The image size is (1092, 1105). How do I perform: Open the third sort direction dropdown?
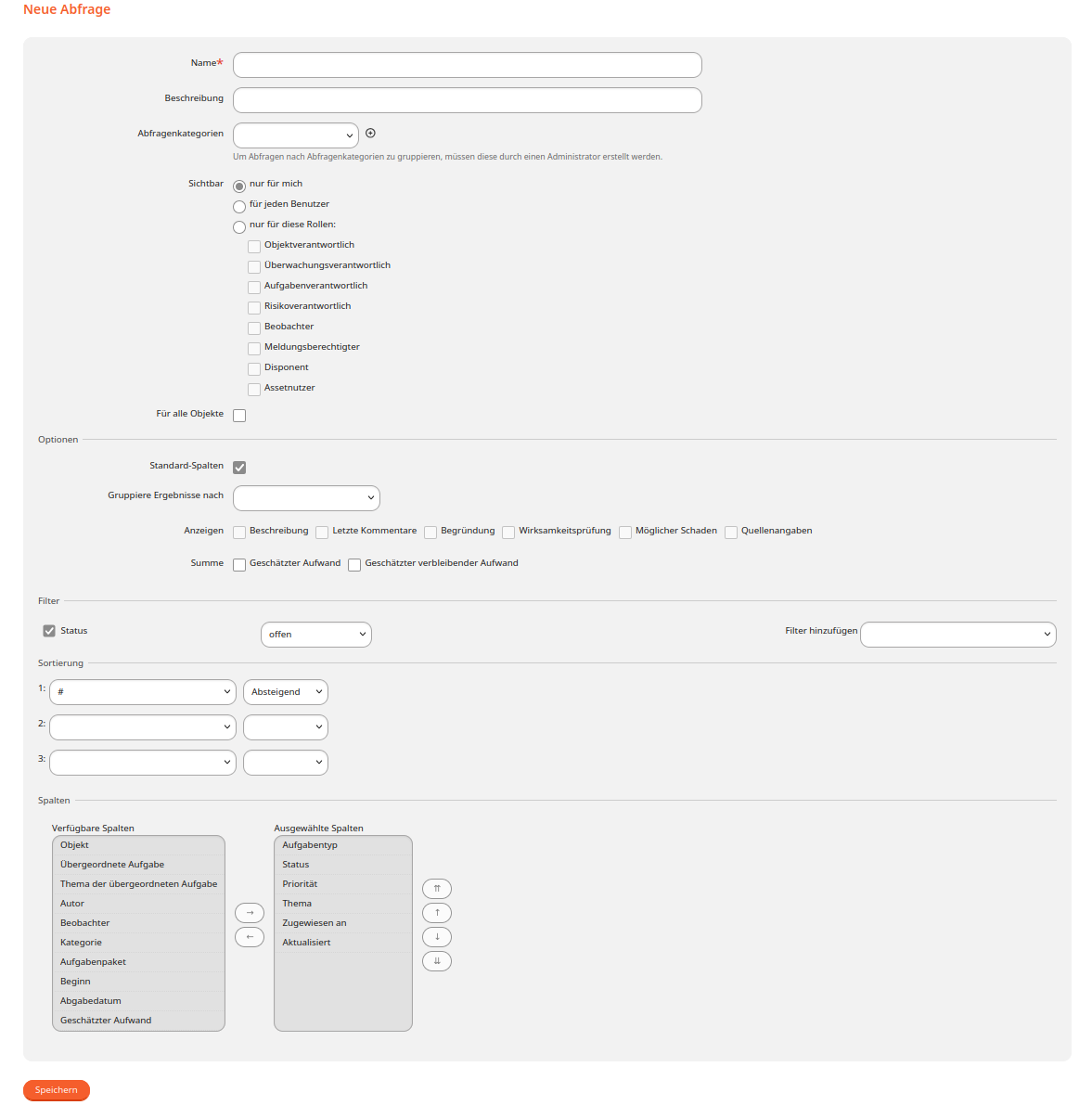[x=286, y=763]
